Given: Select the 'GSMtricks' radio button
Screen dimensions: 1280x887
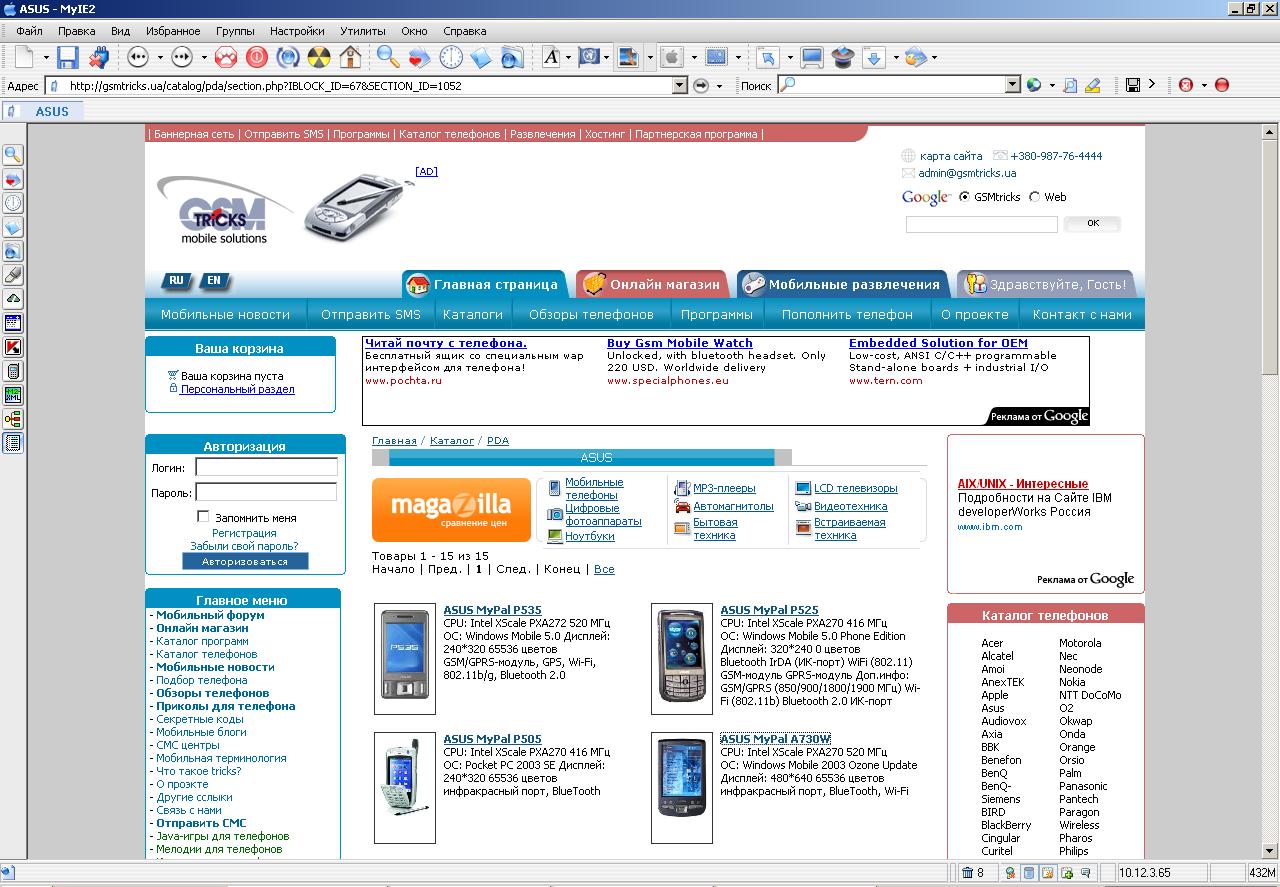Looking at the screenshot, I should (x=964, y=197).
